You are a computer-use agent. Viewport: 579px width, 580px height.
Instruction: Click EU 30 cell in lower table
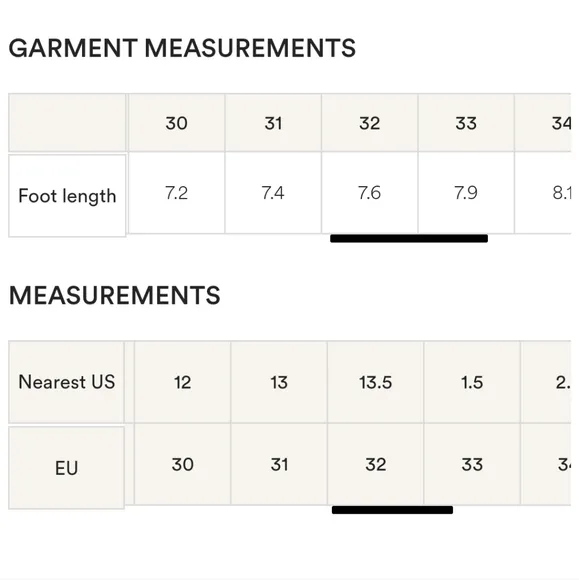[x=182, y=464]
